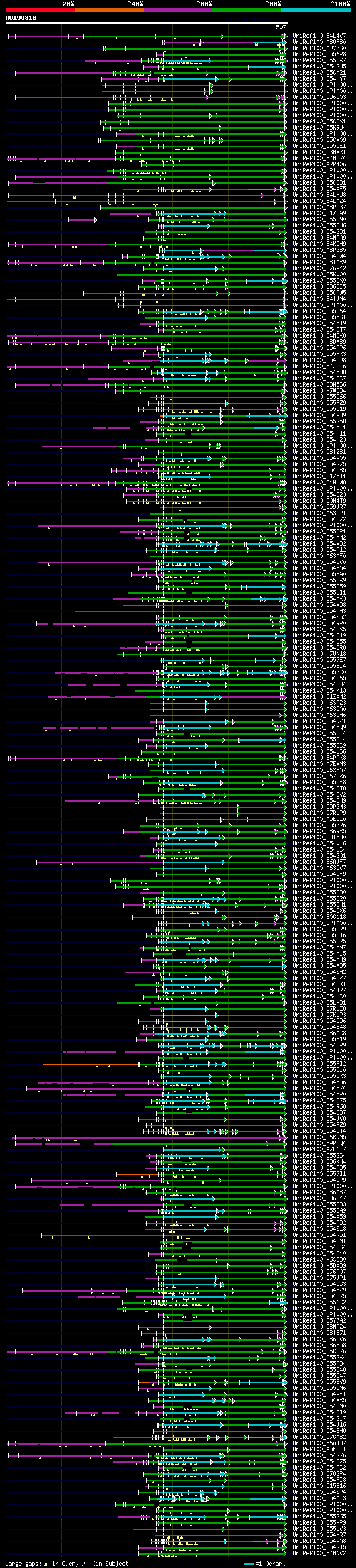
Task: Select hit label UniRef100_B4NLW8
Action: pos(319,483)
